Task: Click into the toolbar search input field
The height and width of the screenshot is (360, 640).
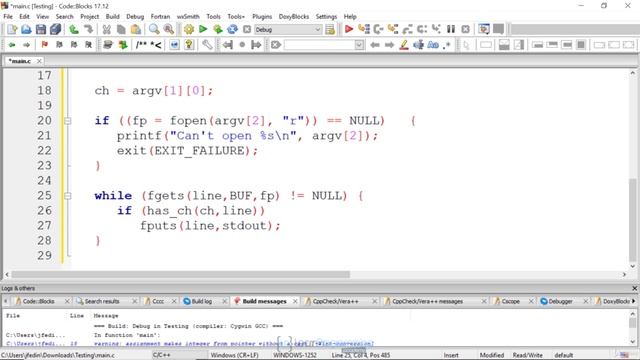Action: pyautogui.click(x=319, y=45)
